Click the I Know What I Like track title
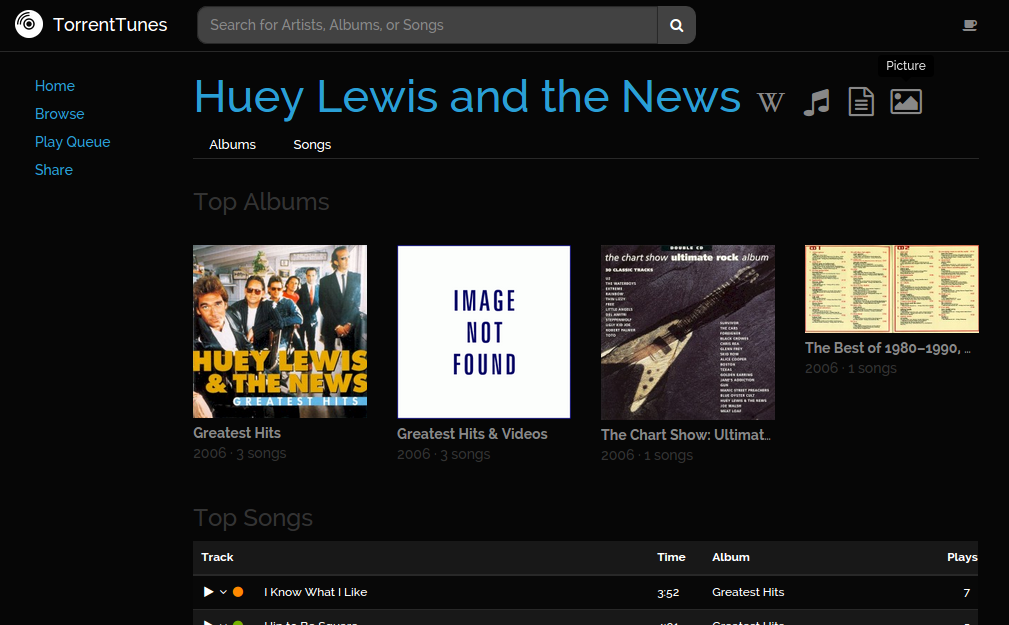 pos(315,592)
